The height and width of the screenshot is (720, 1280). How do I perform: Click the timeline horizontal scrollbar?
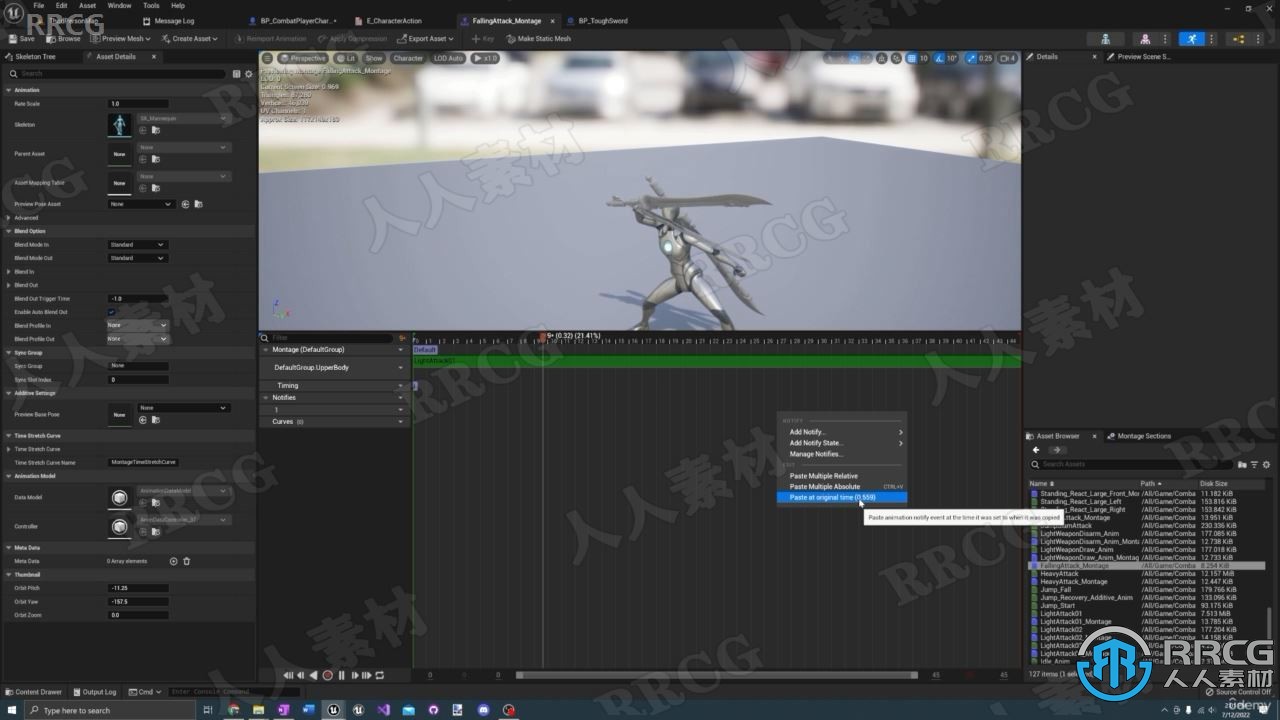point(716,675)
